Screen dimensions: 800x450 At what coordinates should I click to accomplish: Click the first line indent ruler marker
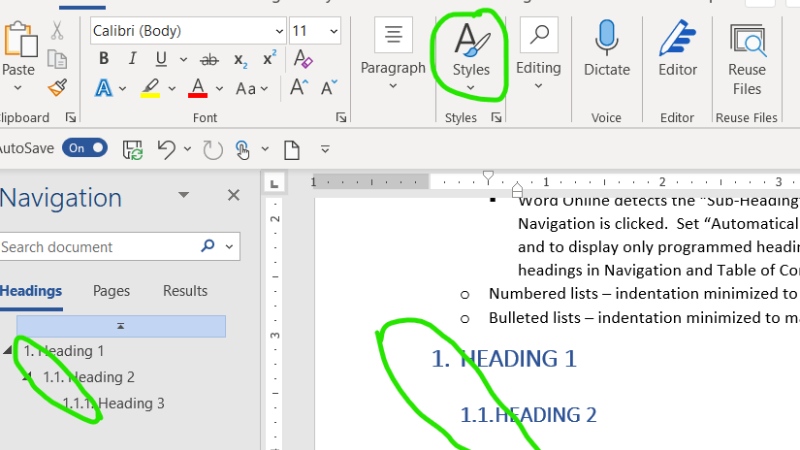[488, 177]
